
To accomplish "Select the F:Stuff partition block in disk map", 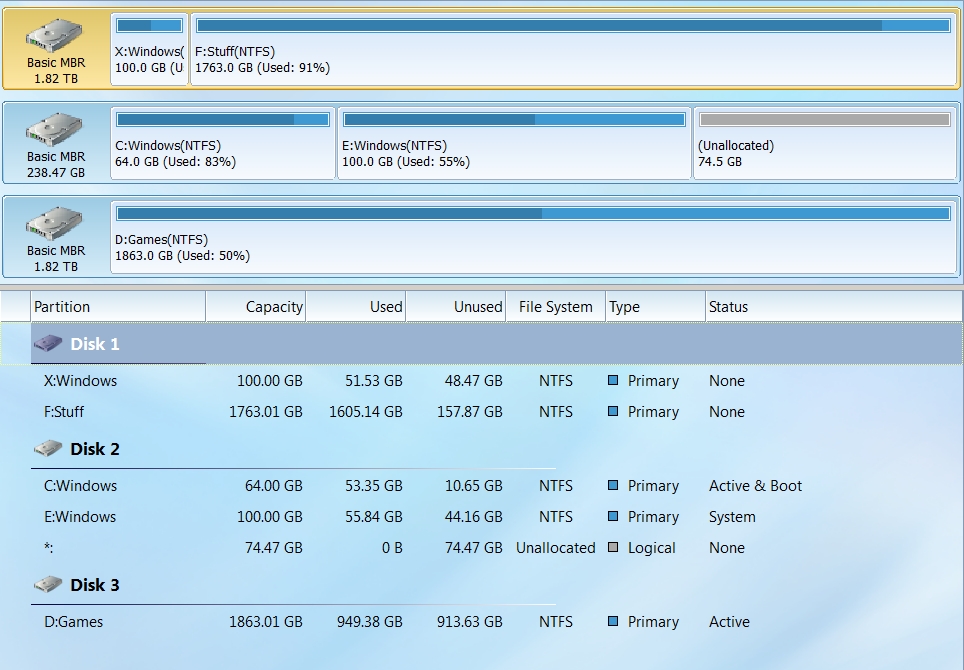I will 574,50.
